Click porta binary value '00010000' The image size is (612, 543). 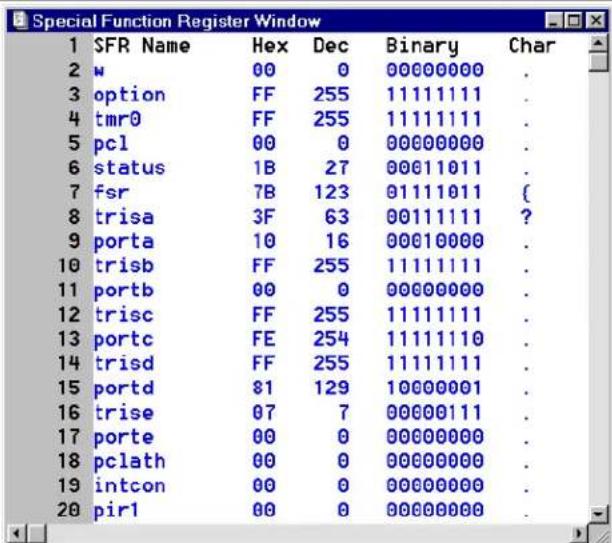tap(435, 241)
